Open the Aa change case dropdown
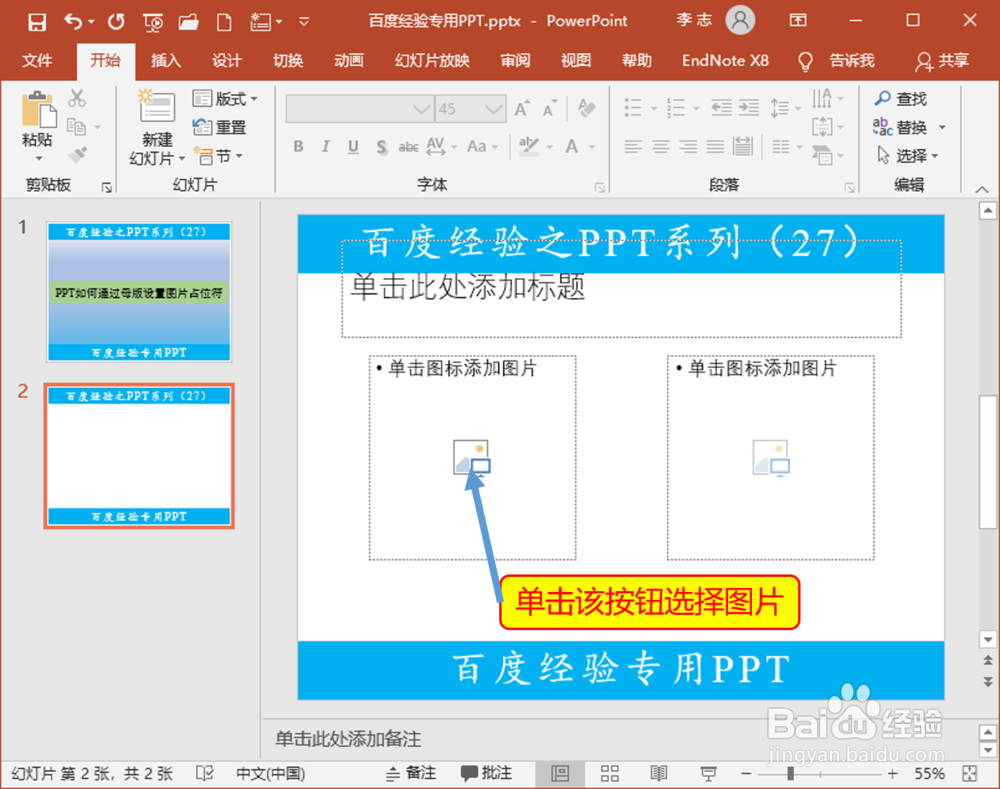 (482, 147)
